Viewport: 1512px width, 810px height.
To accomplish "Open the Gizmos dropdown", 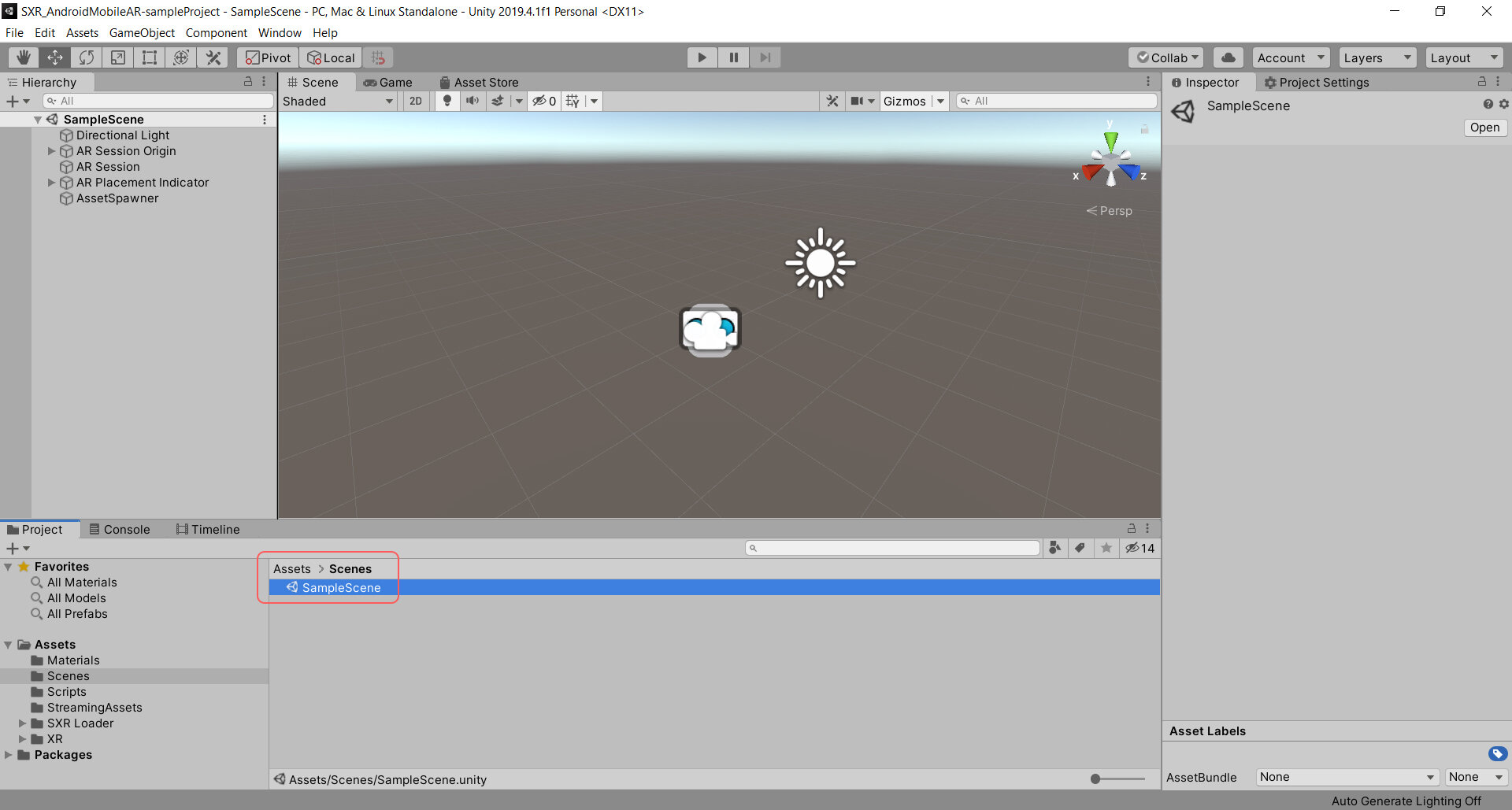I will (x=913, y=101).
